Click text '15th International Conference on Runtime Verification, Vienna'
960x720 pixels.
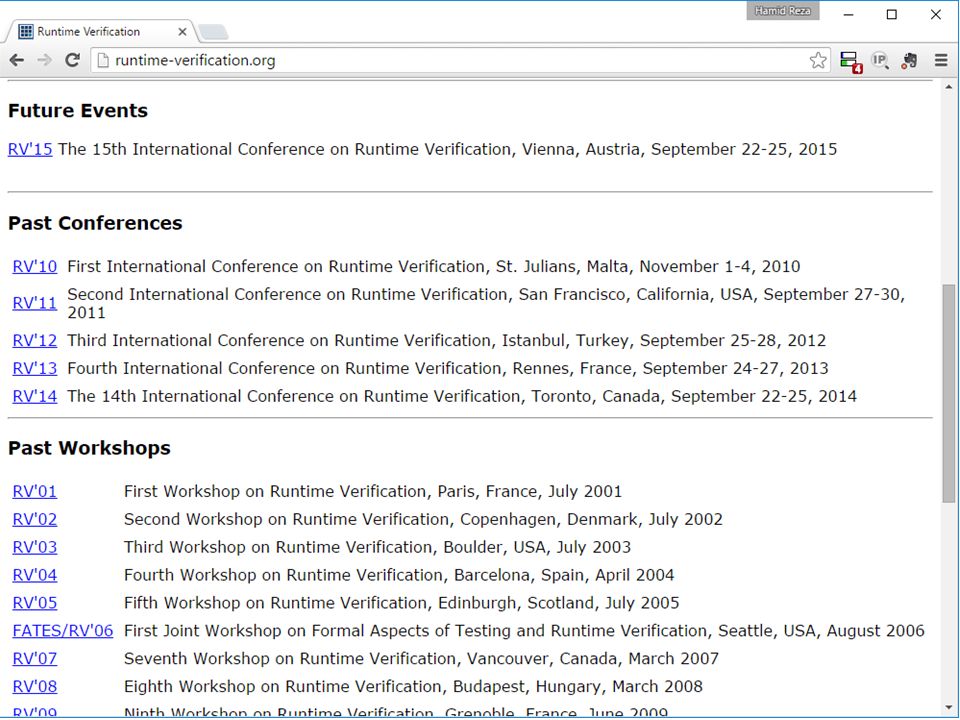tap(334, 149)
